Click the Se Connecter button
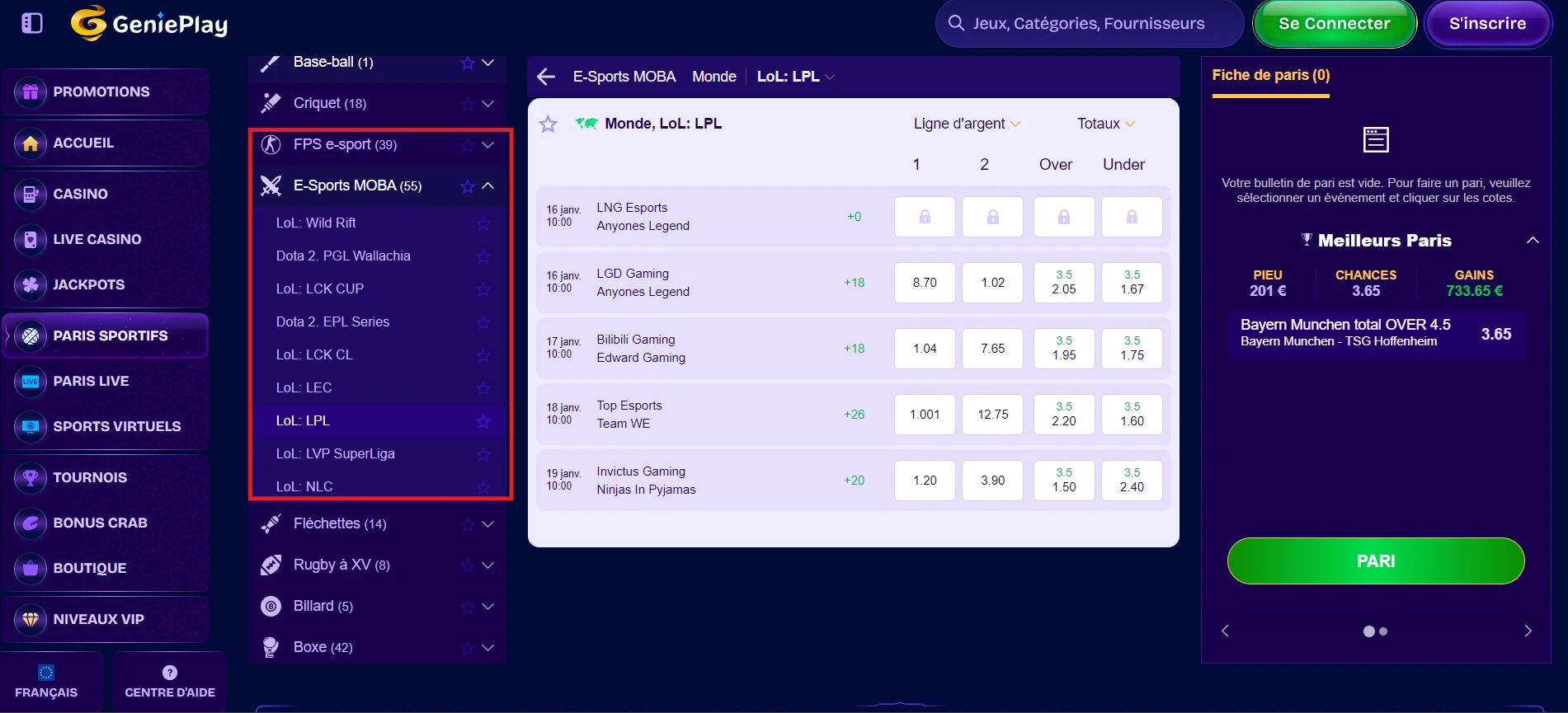Viewport: 1568px width, 713px height. coord(1335,24)
